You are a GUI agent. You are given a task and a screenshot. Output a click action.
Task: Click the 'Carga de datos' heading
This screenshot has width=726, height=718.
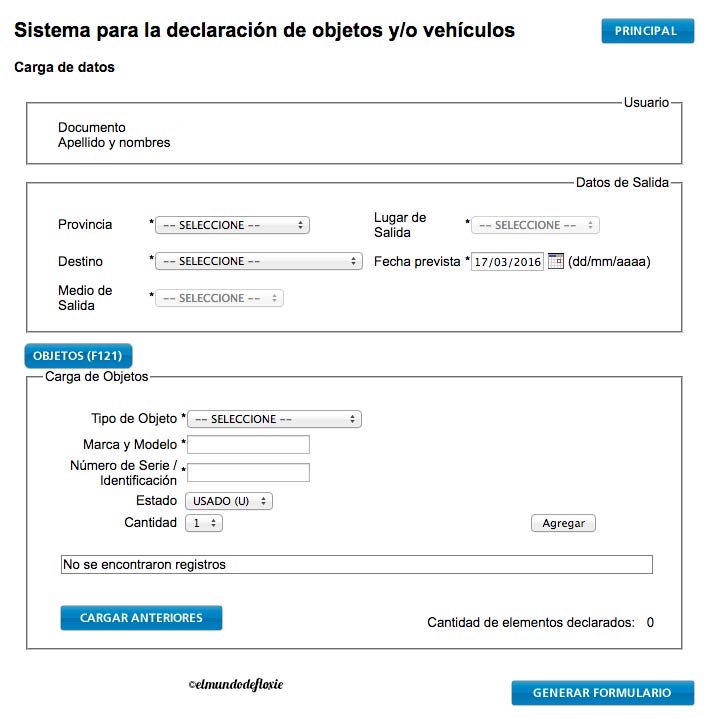pos(64,67)
